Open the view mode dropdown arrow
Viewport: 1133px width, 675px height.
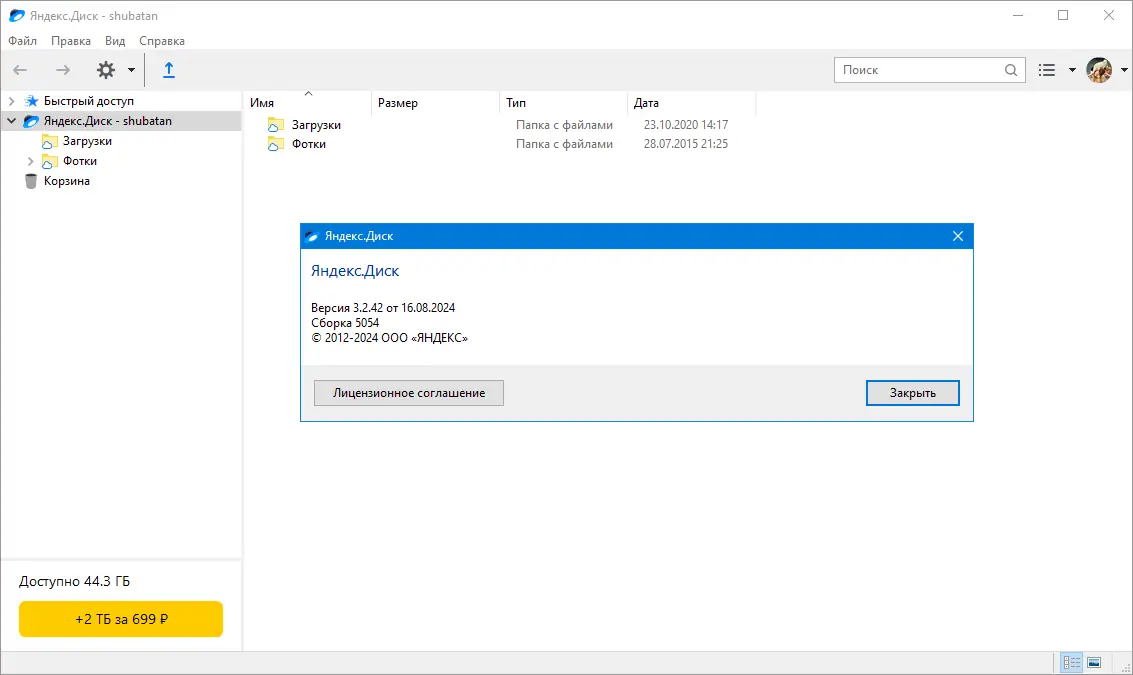tap(1072, 70)
